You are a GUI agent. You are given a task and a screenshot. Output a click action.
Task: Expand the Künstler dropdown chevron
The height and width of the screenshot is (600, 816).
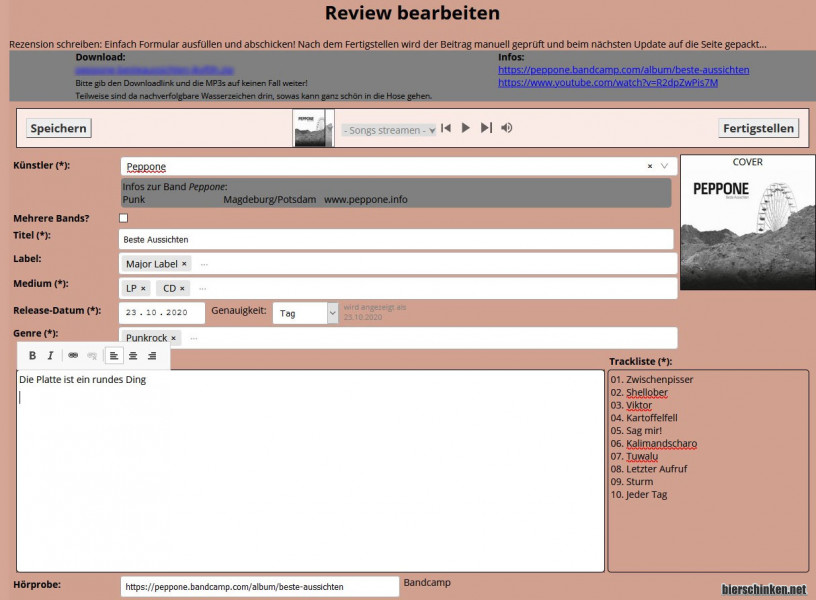665,166
